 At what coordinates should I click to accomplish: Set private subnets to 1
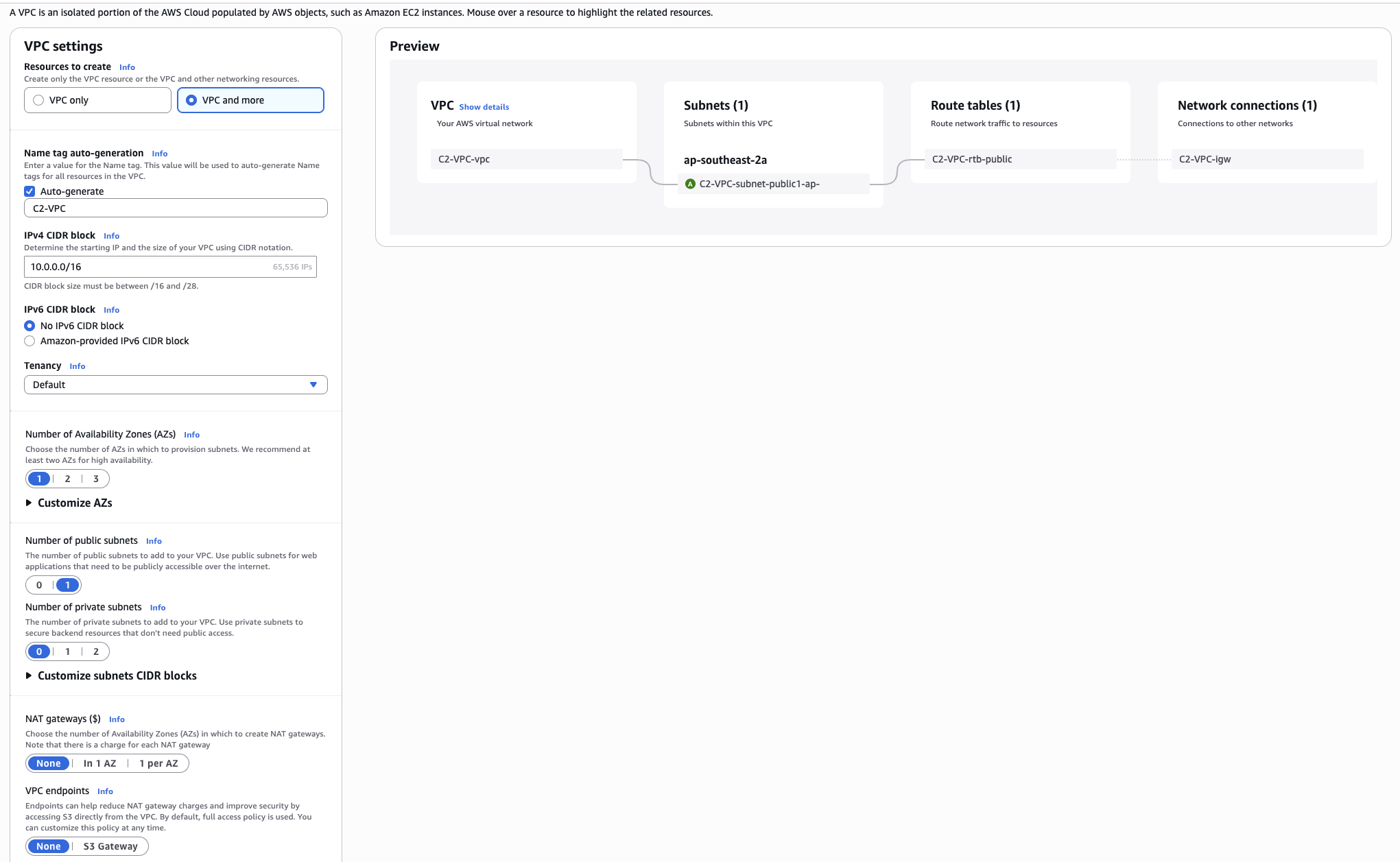(67, 651)
